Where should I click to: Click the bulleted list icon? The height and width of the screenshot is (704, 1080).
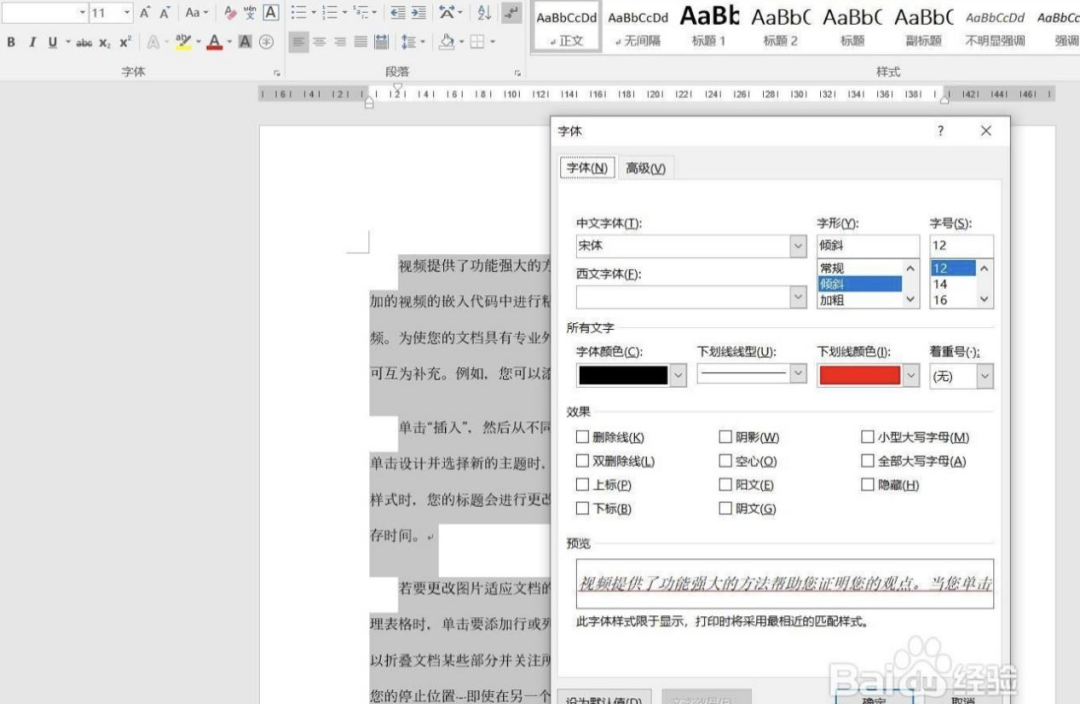(x=298, y=13)
